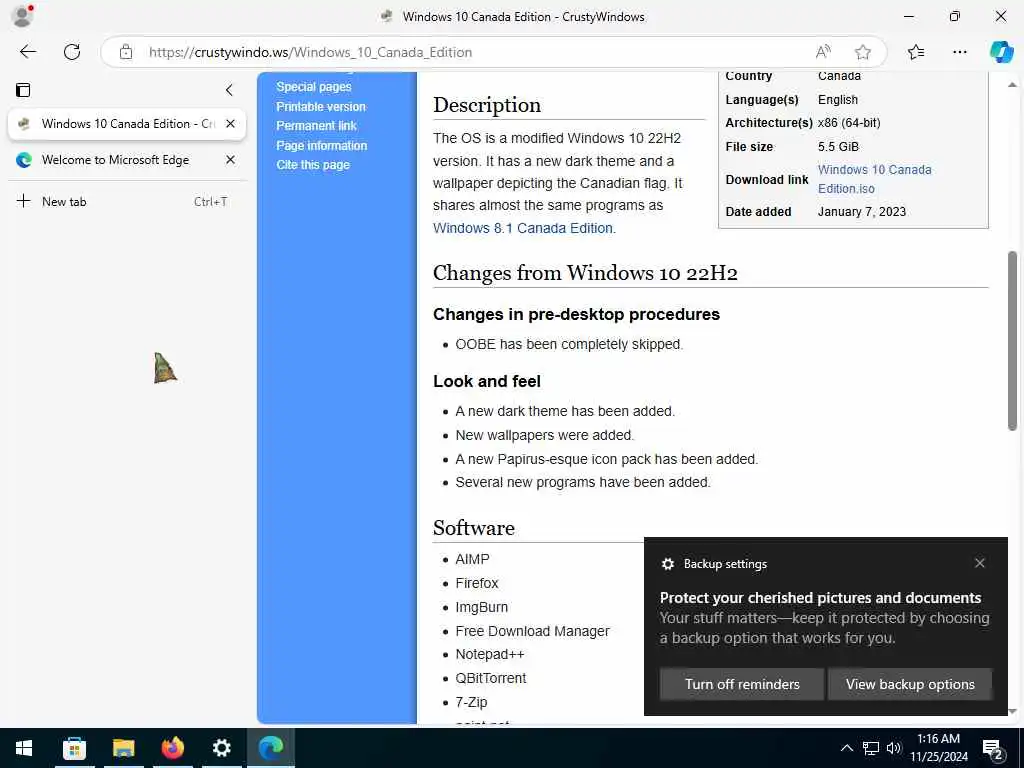Go back with the back arrow

click(27, 52)
